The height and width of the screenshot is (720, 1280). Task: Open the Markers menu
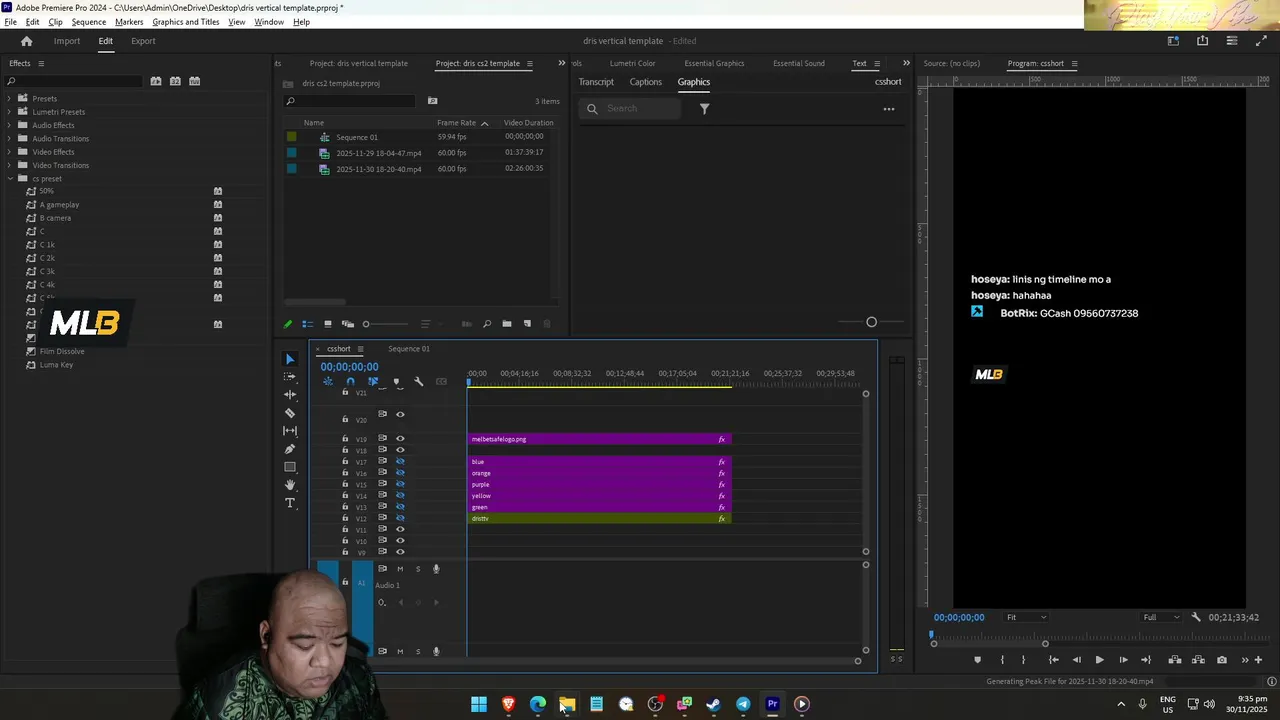[129, 22]
